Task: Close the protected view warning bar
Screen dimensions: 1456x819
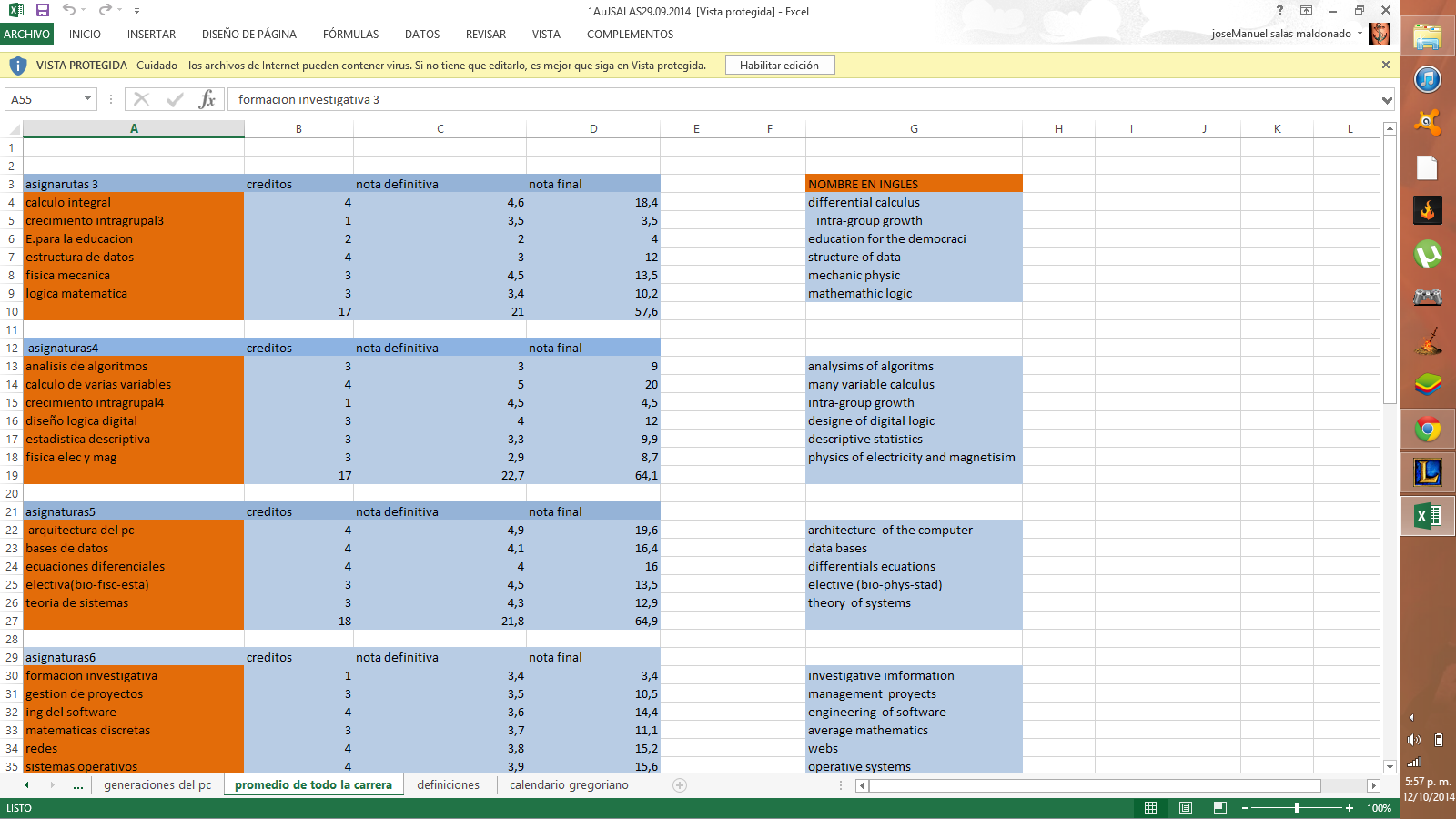Action: (x=1386, y=65)
